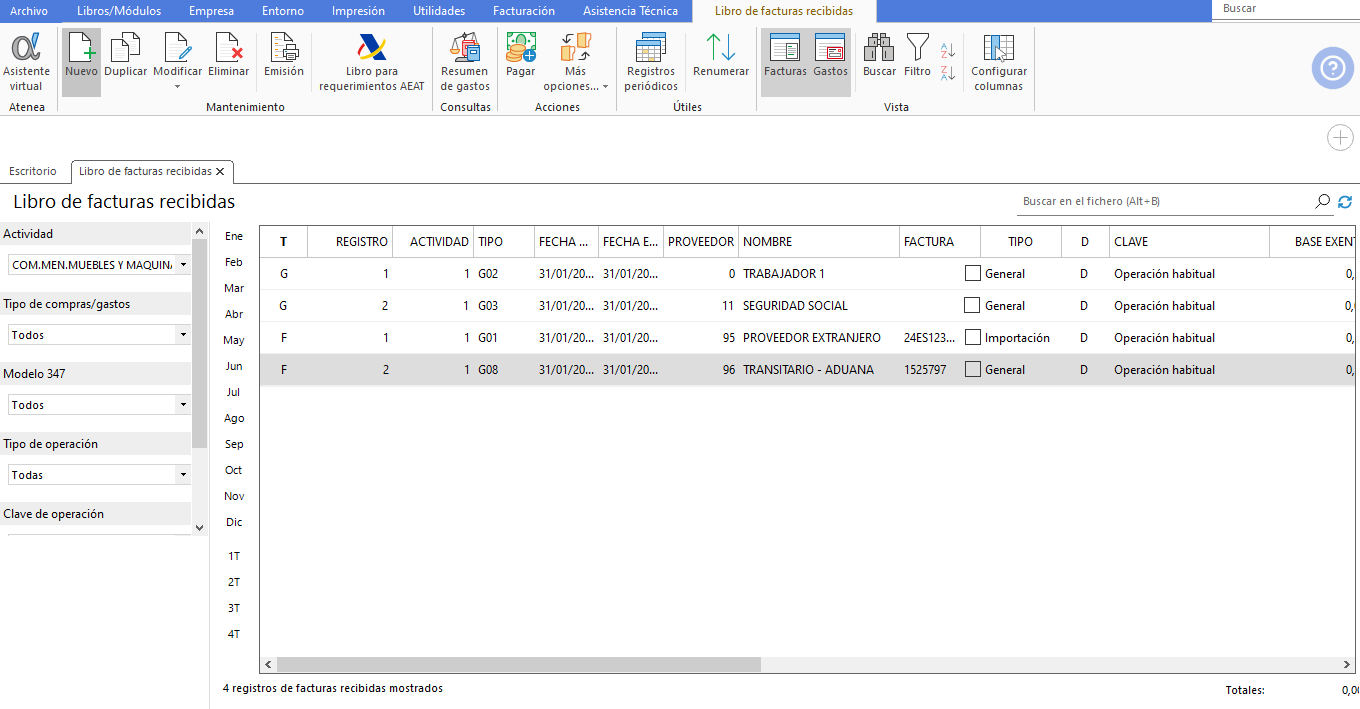Sort by the NOMBRE column header

coord(819,241)
